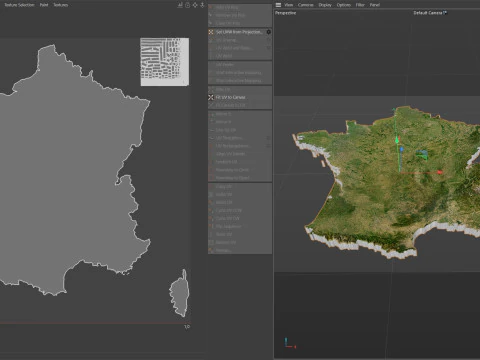Grab the green Y-axis arrow handle
The width and height of the screenshot is (480, 360).
click(x=397, y=139)
